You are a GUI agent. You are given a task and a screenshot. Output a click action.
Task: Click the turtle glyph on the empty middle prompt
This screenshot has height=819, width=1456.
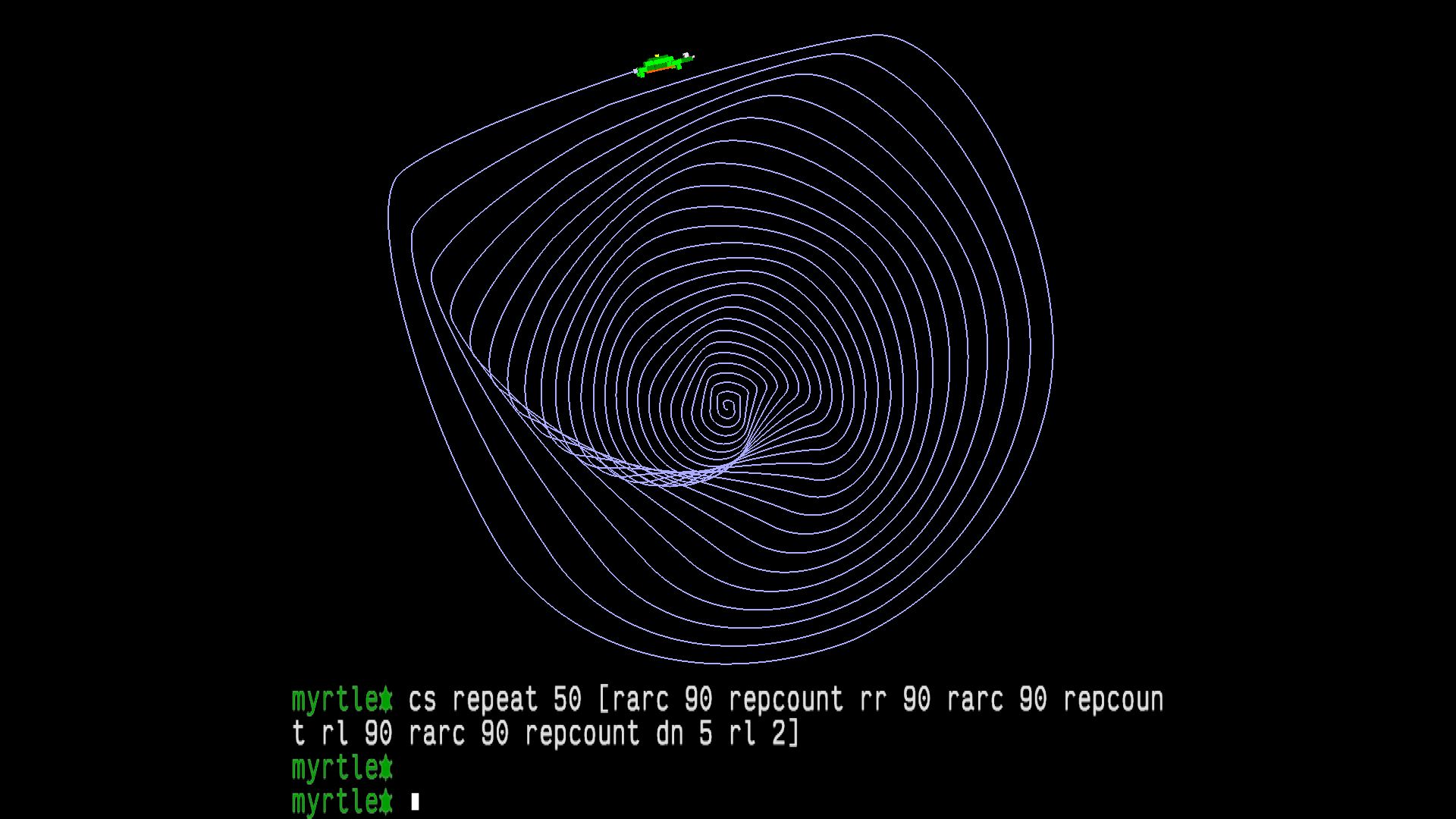386,767
